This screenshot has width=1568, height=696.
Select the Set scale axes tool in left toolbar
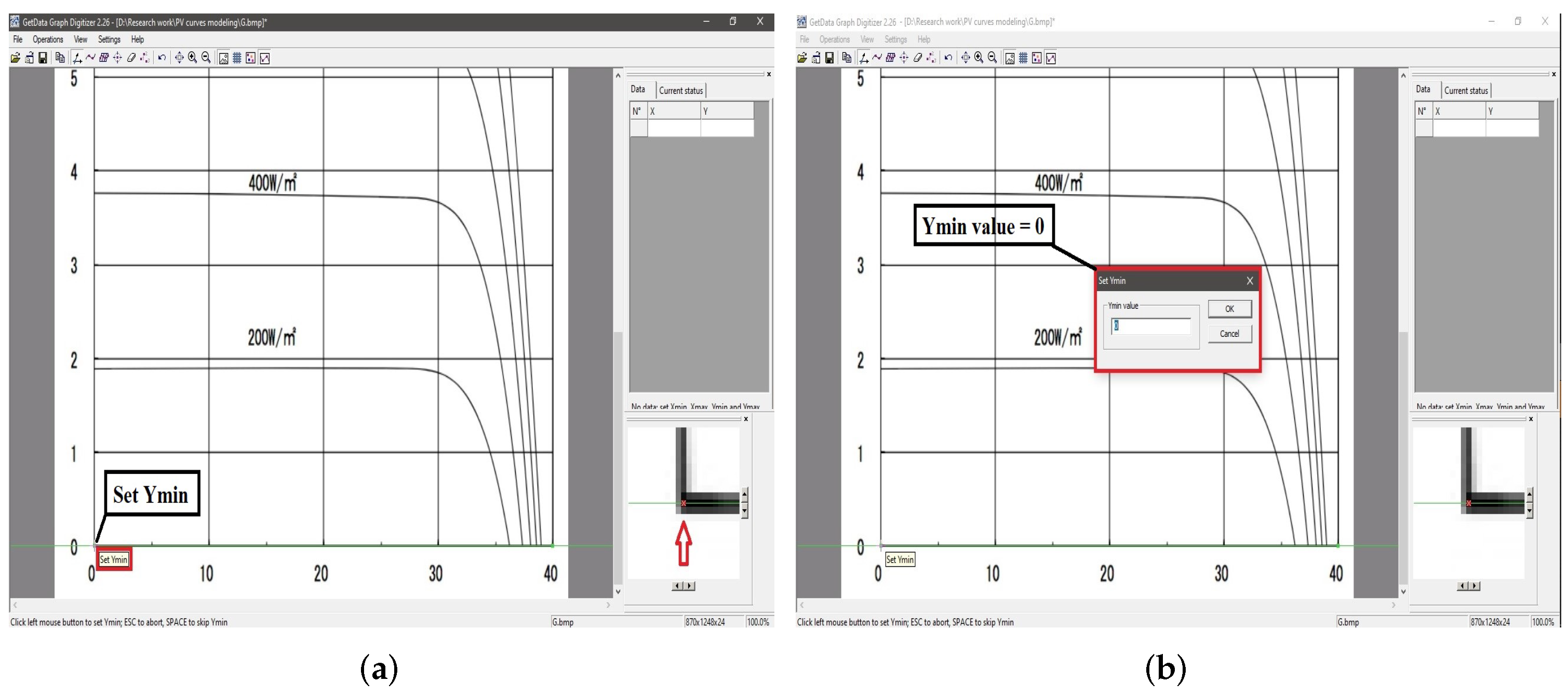(x=77, y=58)
